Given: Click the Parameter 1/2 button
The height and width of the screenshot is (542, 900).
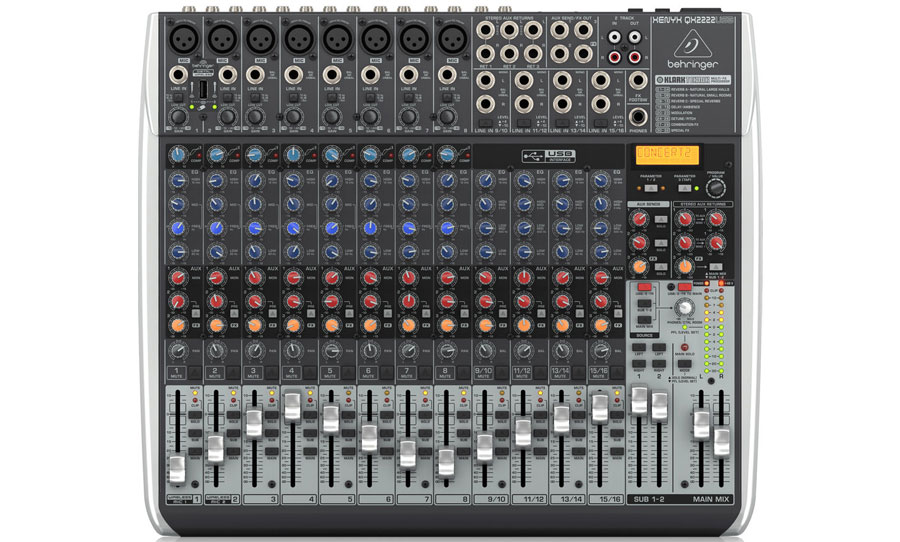Looking at the screenshot, I should (650, 188).
